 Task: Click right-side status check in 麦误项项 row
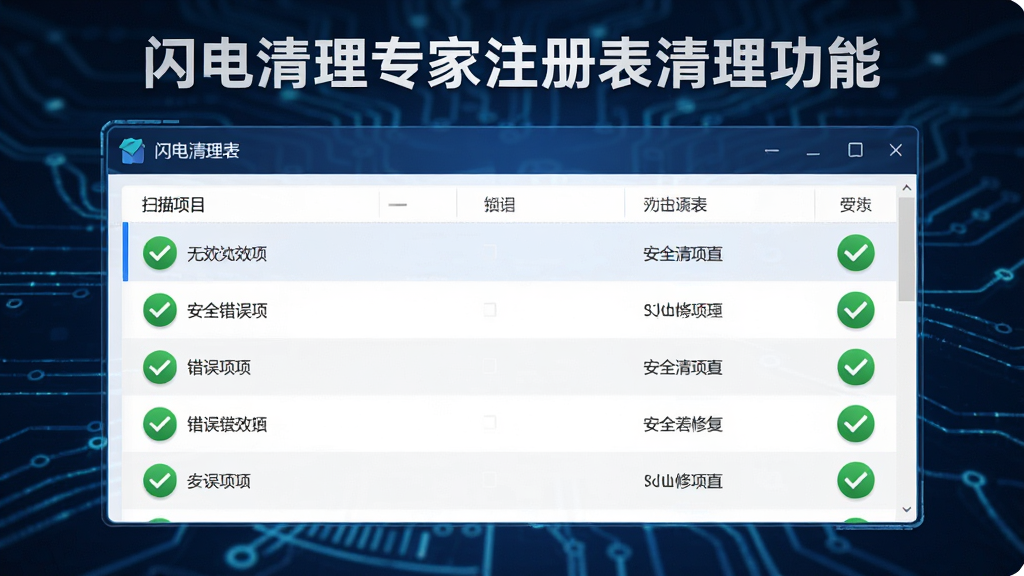pos(856,480)
